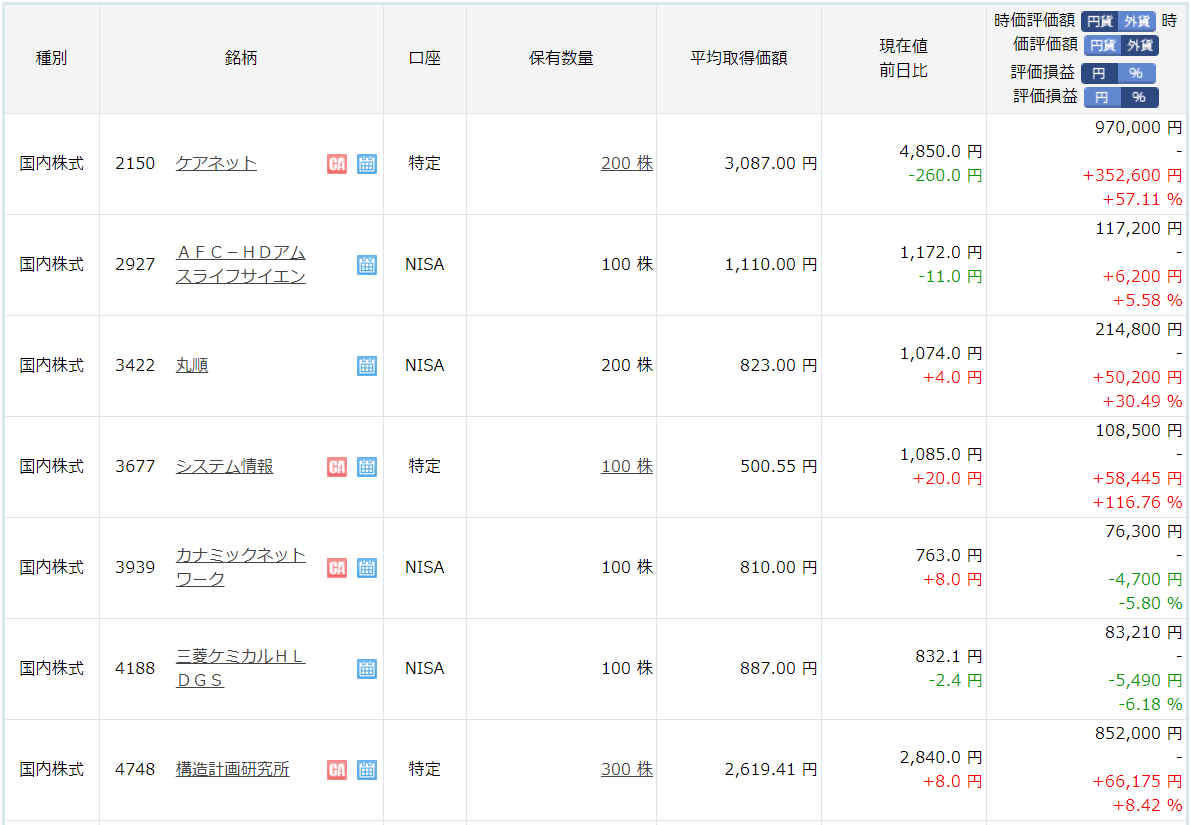The height and width of the screenshot is (825, 1191).
Task: Select 外貨 in the topmost 時価評価額 toggle
Action: click(1137, 21)
